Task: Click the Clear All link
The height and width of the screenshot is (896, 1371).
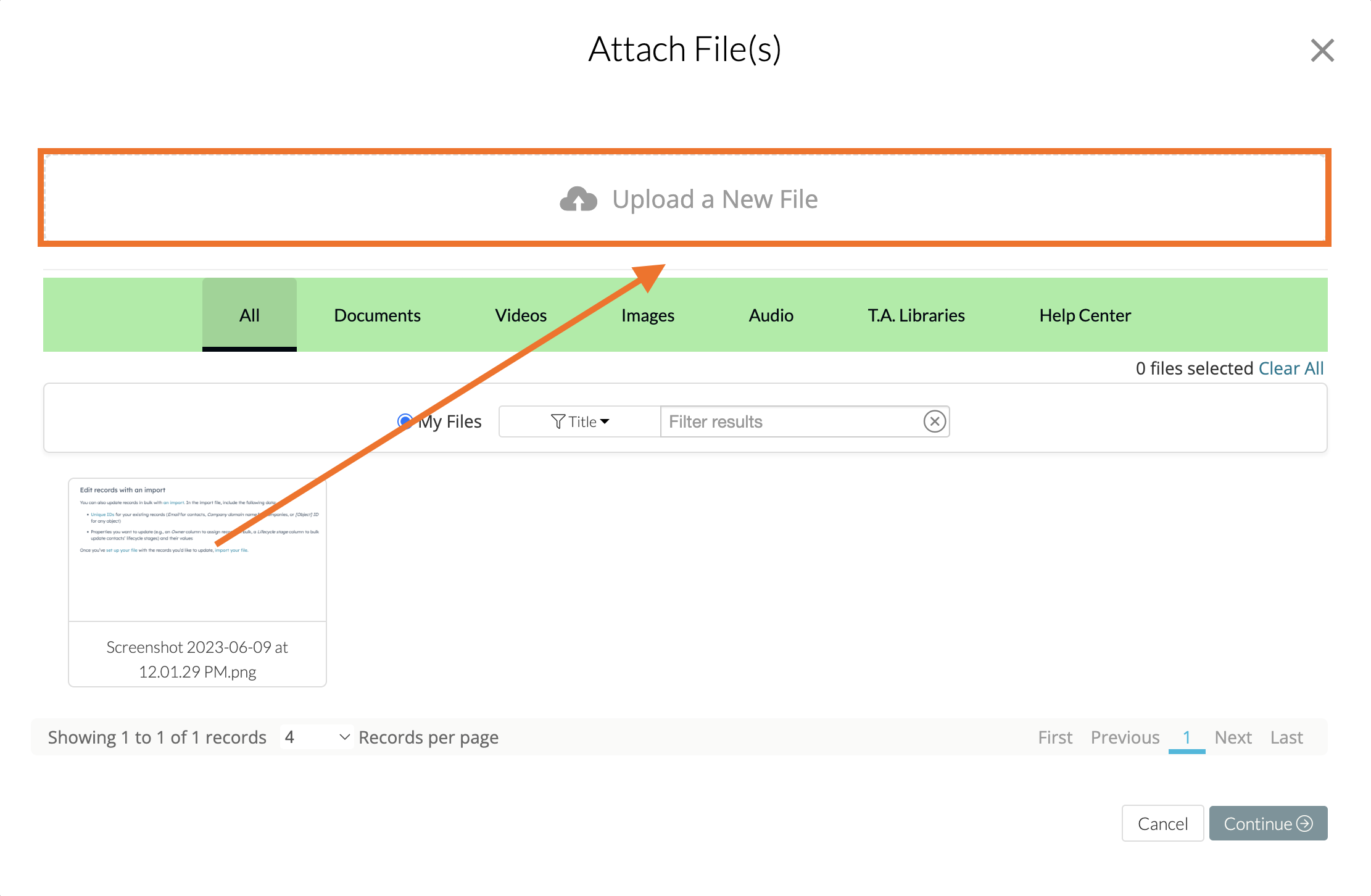Action: point(1291,368)
